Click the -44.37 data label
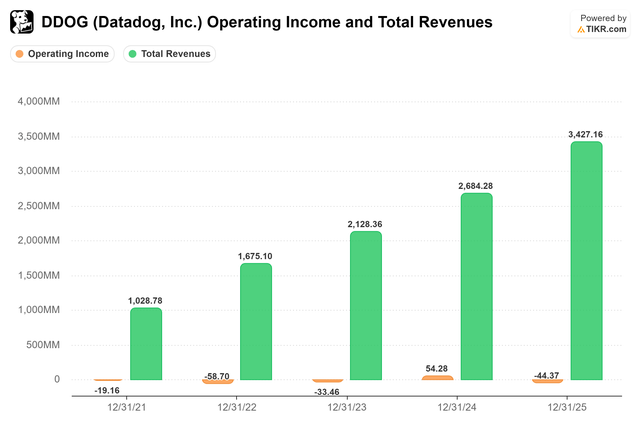Image resolution: width=640 pixels, height=427 pixels. coord(547,376)
